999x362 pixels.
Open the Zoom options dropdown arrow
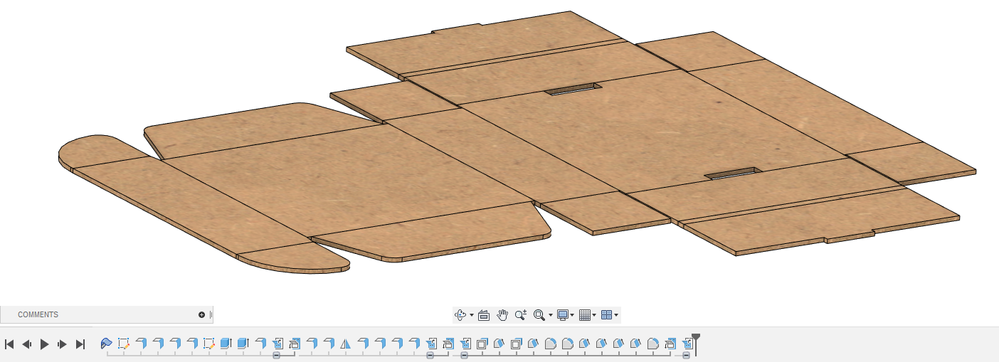coord(550,315)
